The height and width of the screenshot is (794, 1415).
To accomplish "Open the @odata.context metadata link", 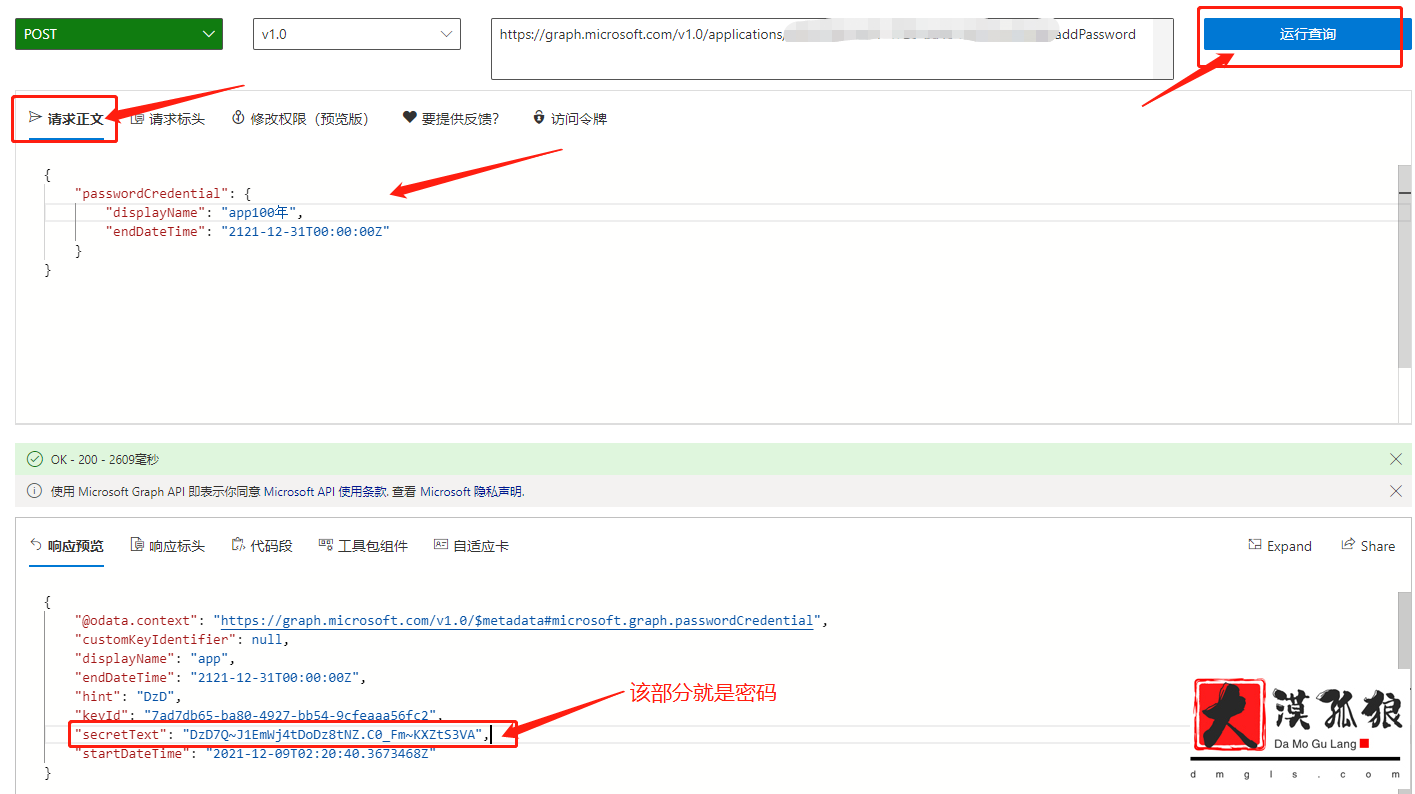I will 517,620.
